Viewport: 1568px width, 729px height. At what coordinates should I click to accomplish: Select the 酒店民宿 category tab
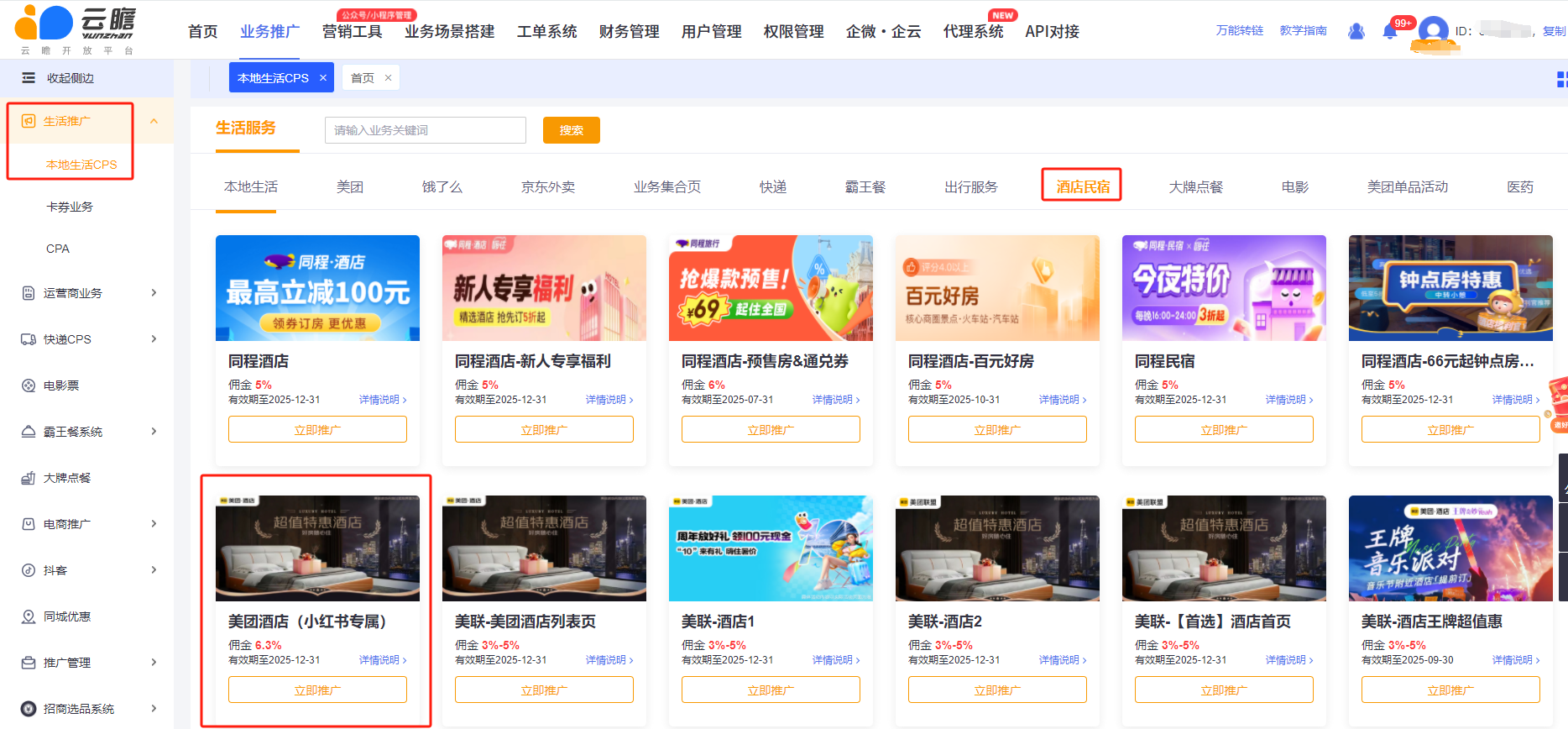click(x=1083, y=186)
